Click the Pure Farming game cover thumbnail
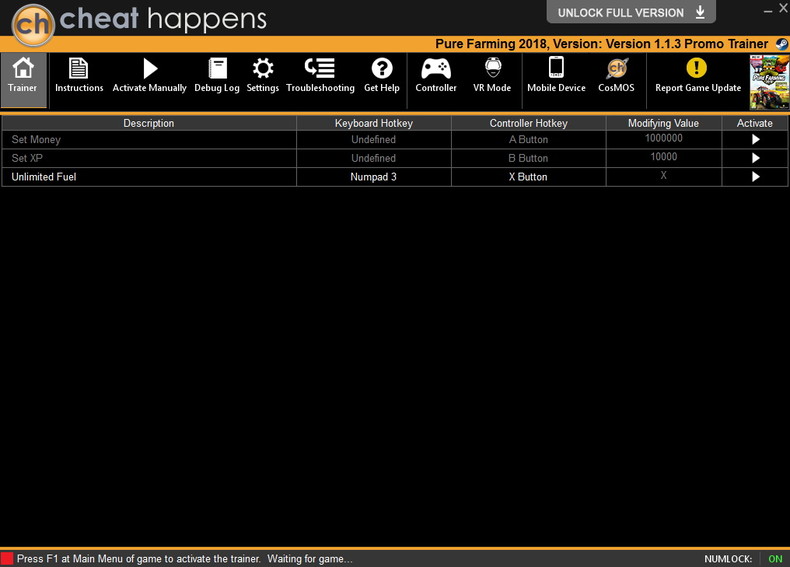This screenshot has width=790, height=567. click(x=769, y=82)
